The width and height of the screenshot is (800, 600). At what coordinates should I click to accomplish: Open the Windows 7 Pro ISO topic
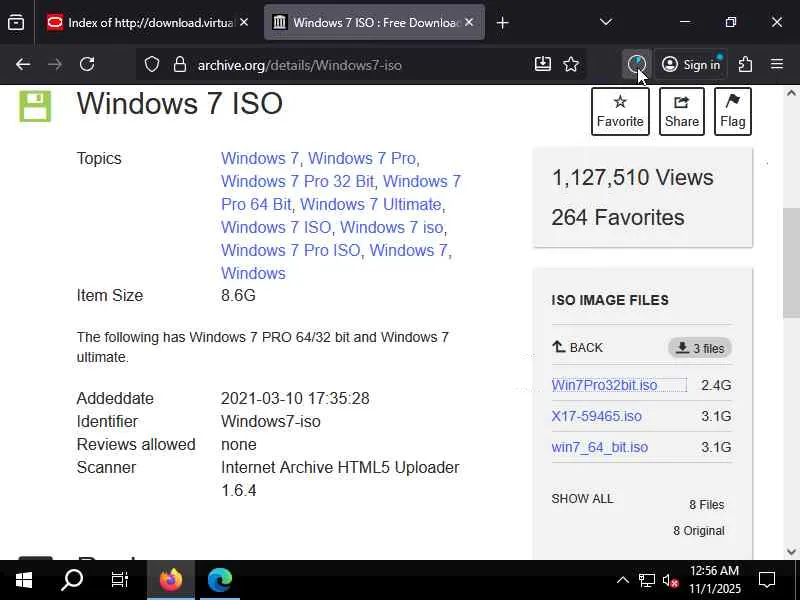[x=291, y=250]
